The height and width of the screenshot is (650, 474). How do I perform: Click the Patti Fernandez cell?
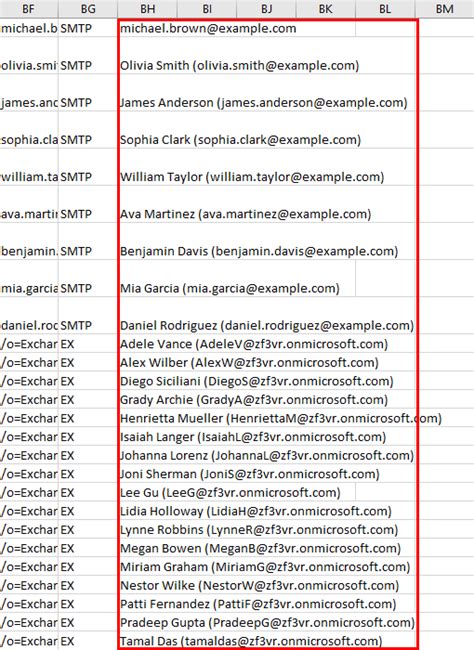point(258,604)
